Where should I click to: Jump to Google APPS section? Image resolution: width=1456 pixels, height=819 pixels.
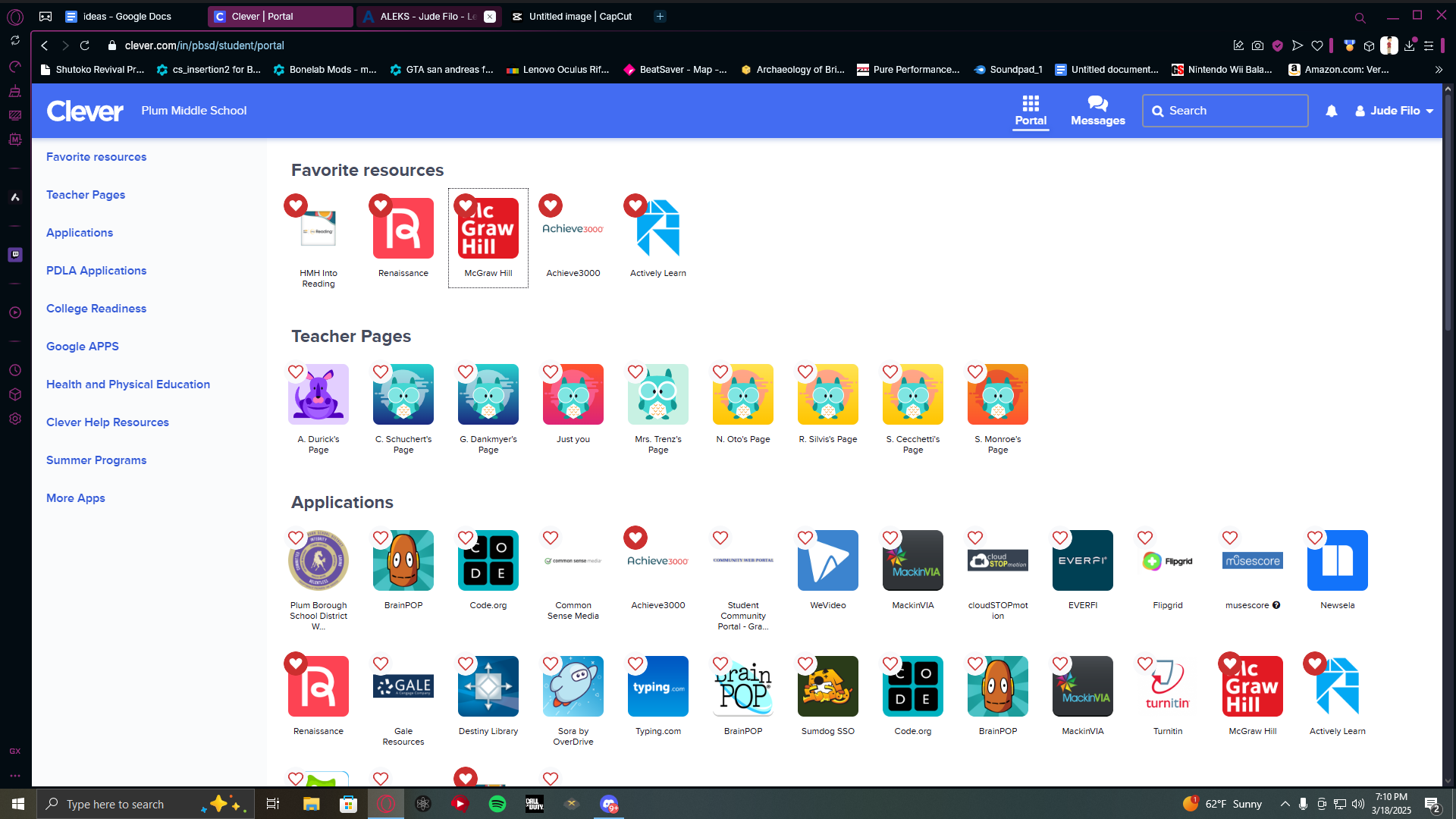(x=83, y=347)
